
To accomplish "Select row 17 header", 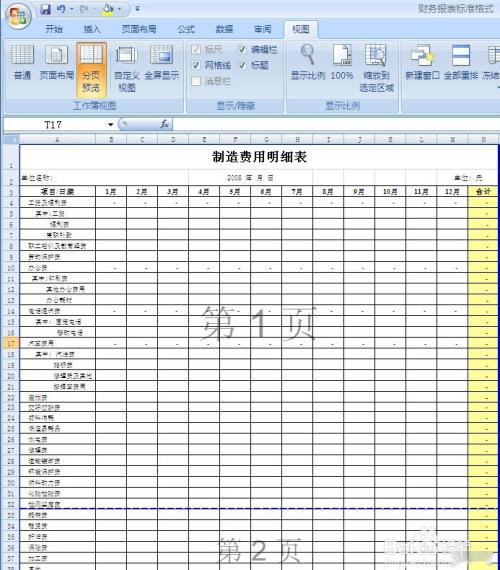I will tap(11, 343).
